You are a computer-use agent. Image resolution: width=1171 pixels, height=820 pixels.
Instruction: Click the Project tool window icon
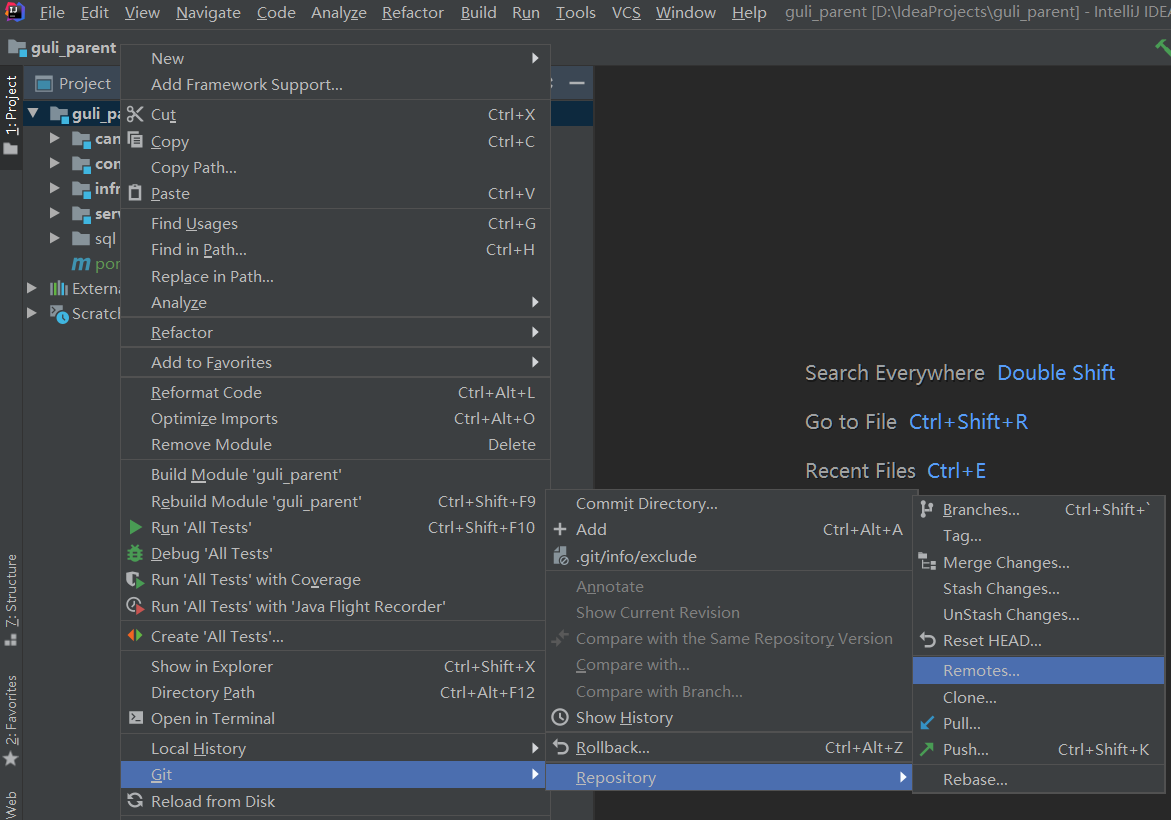[44, 84]
